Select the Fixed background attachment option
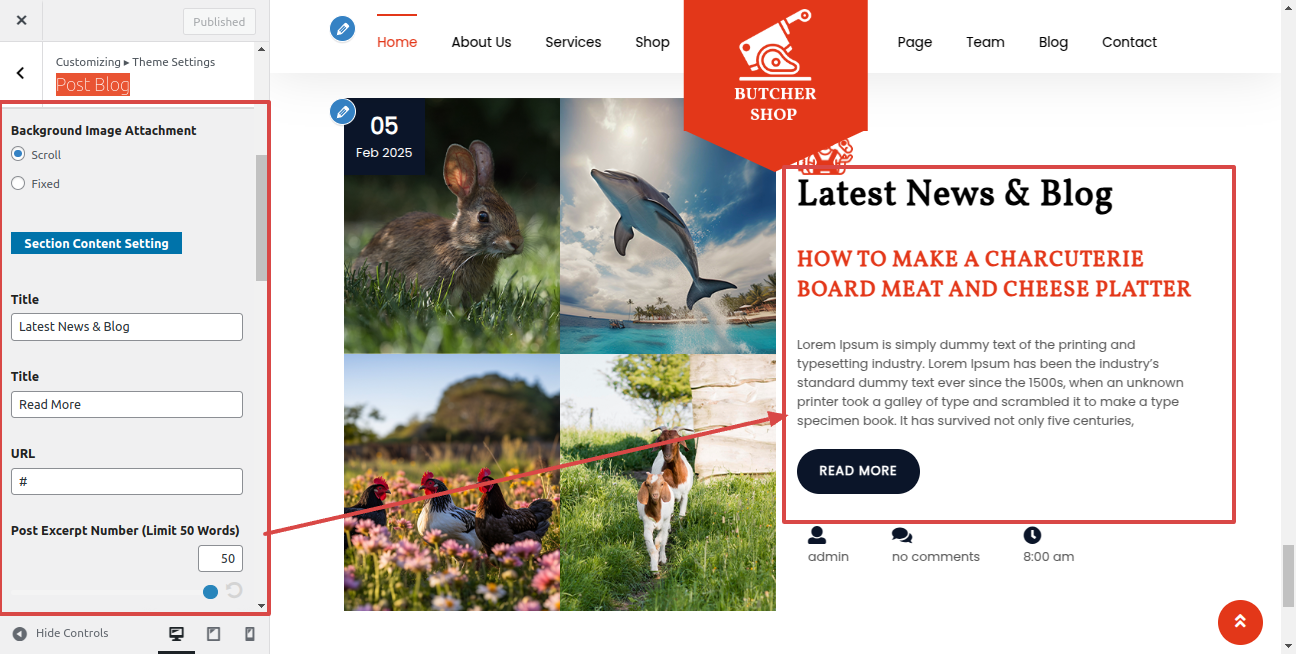 18,183
